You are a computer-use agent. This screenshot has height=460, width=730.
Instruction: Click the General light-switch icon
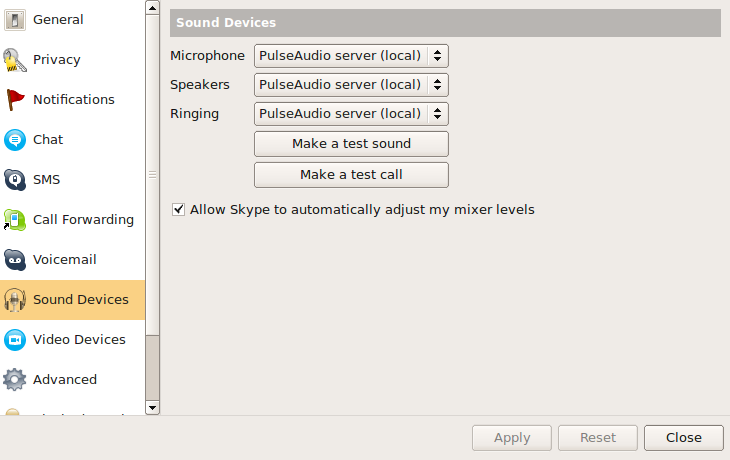15,20
